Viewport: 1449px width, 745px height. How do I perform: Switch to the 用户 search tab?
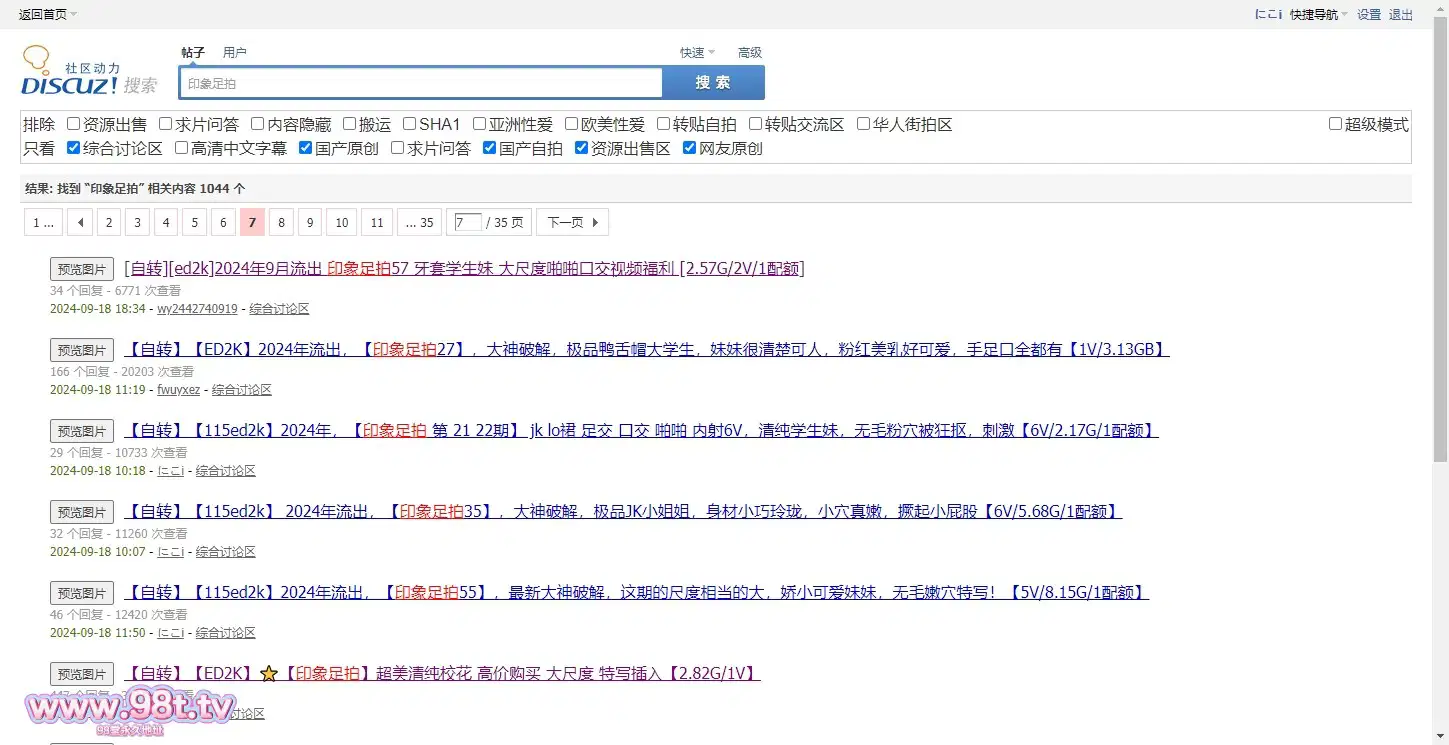(235, 52)
